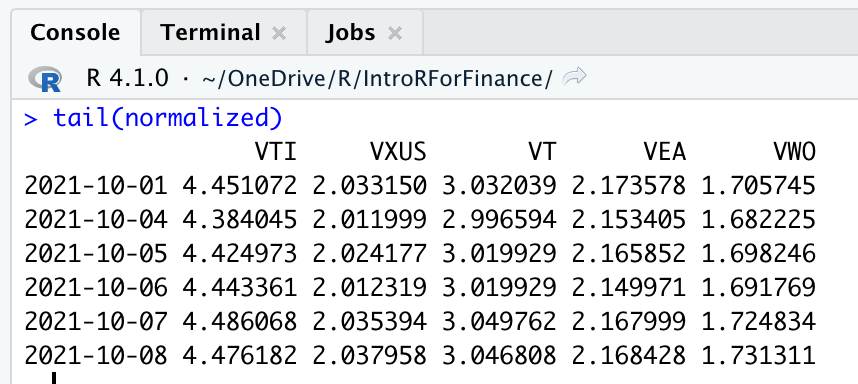This screenshot has height=384, width=858.
Task: Click the date 2021-10-07
Action: [x=96, y=322]
